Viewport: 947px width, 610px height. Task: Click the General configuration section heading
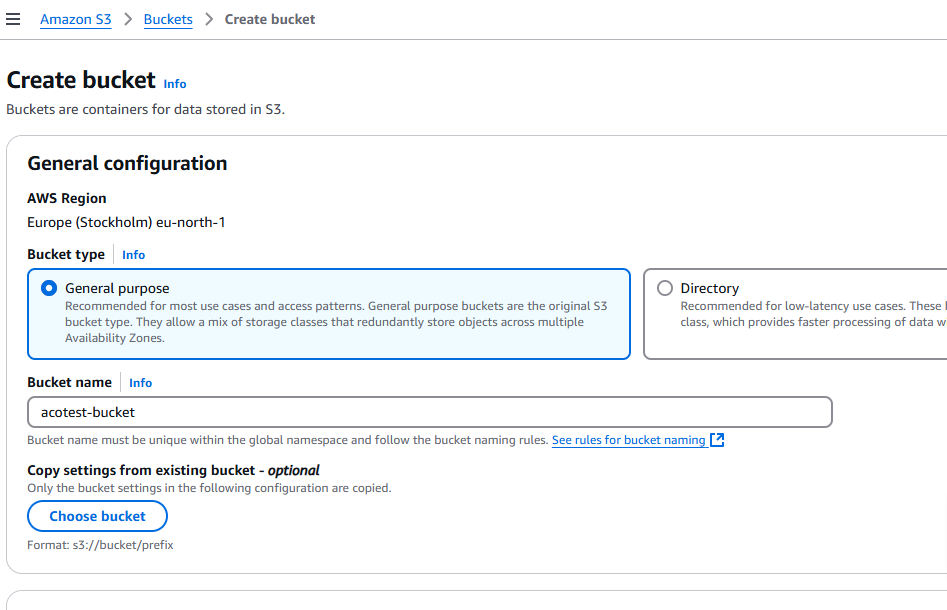click(127, 163)
